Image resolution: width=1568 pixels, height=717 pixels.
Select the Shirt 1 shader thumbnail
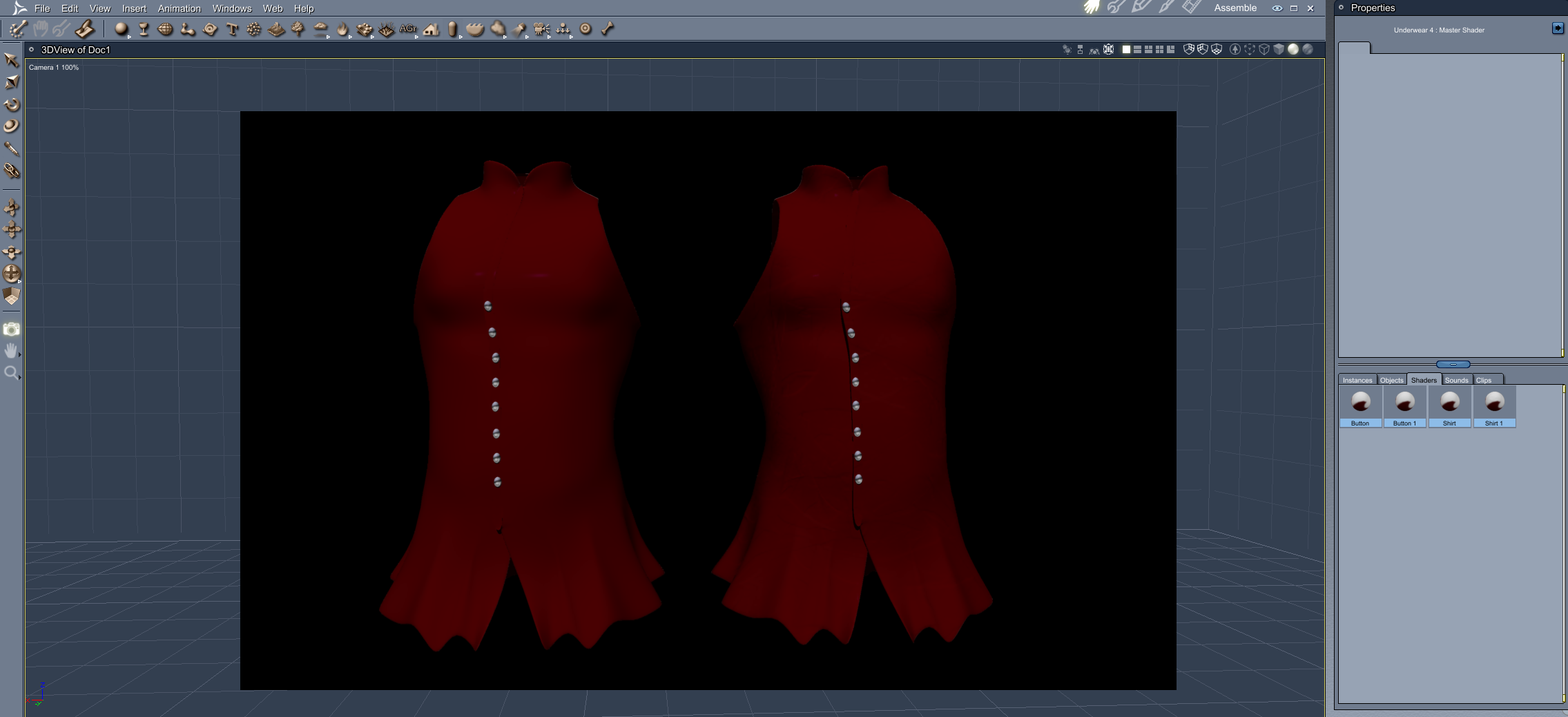1494,407
